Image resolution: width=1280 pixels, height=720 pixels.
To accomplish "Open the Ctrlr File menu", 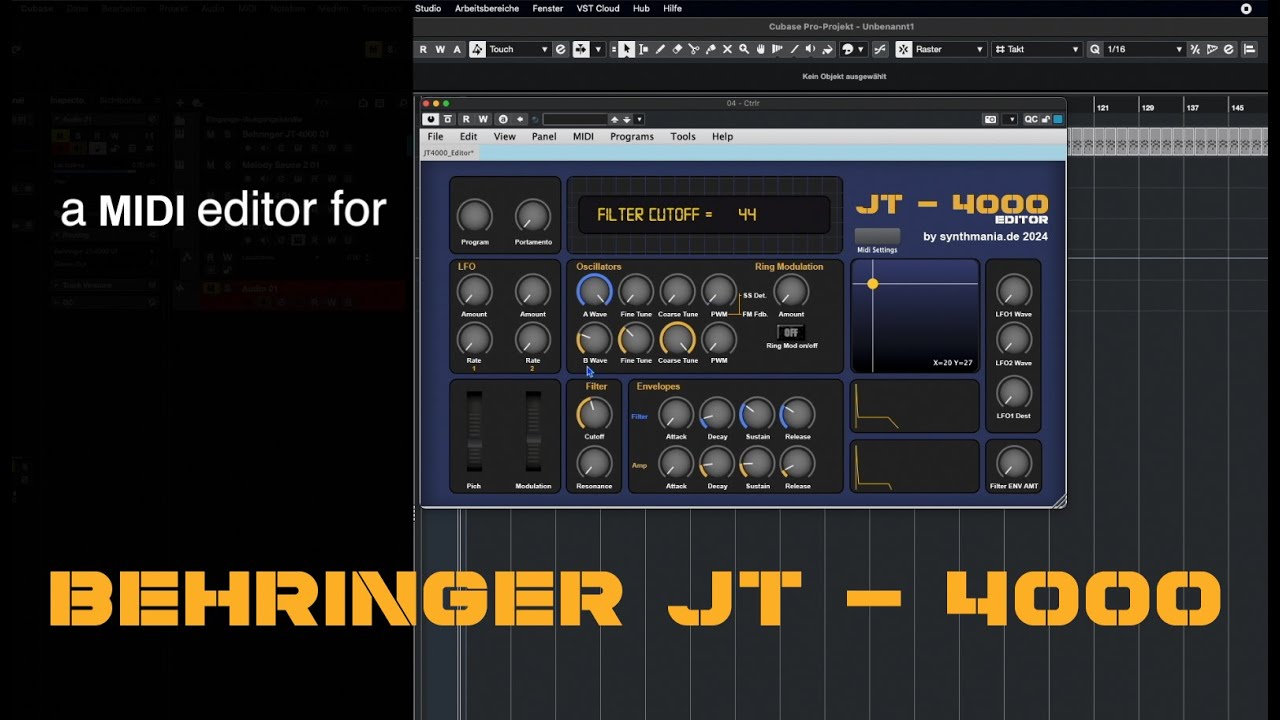I will coord(435,136).
